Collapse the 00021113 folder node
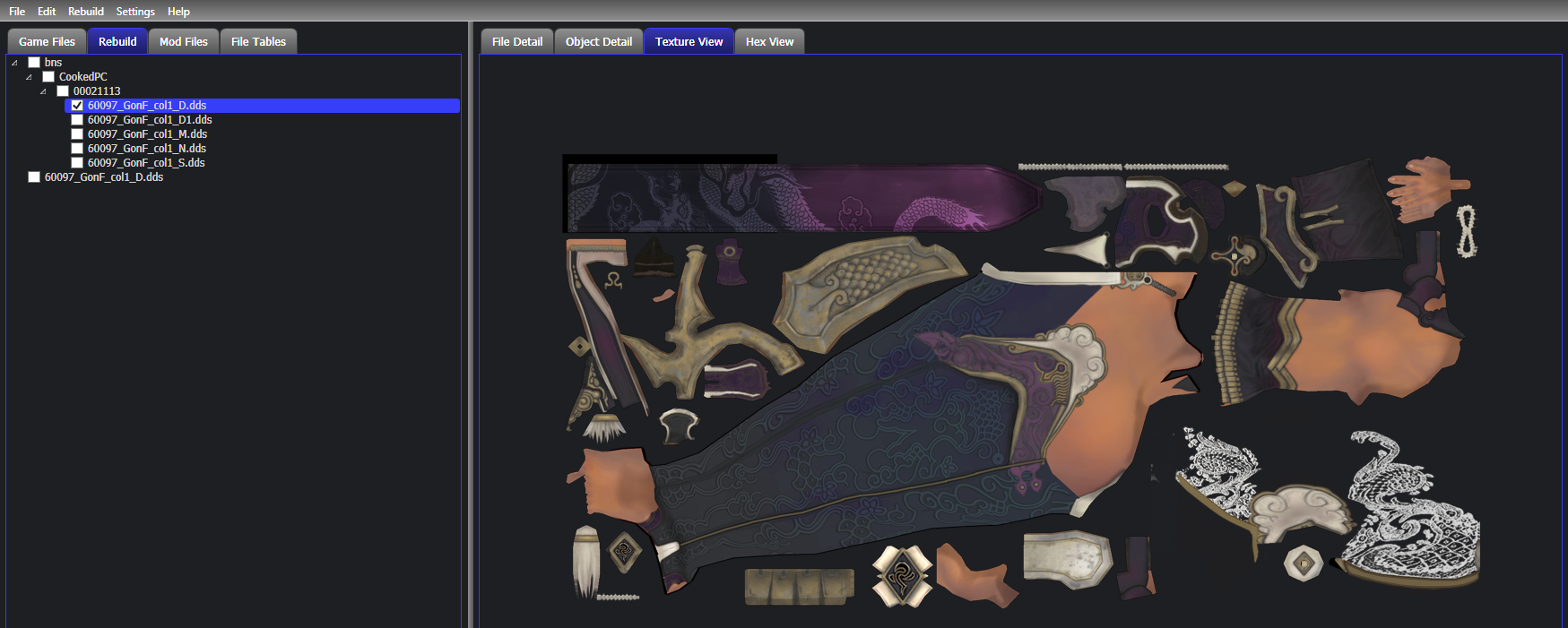 43,91
